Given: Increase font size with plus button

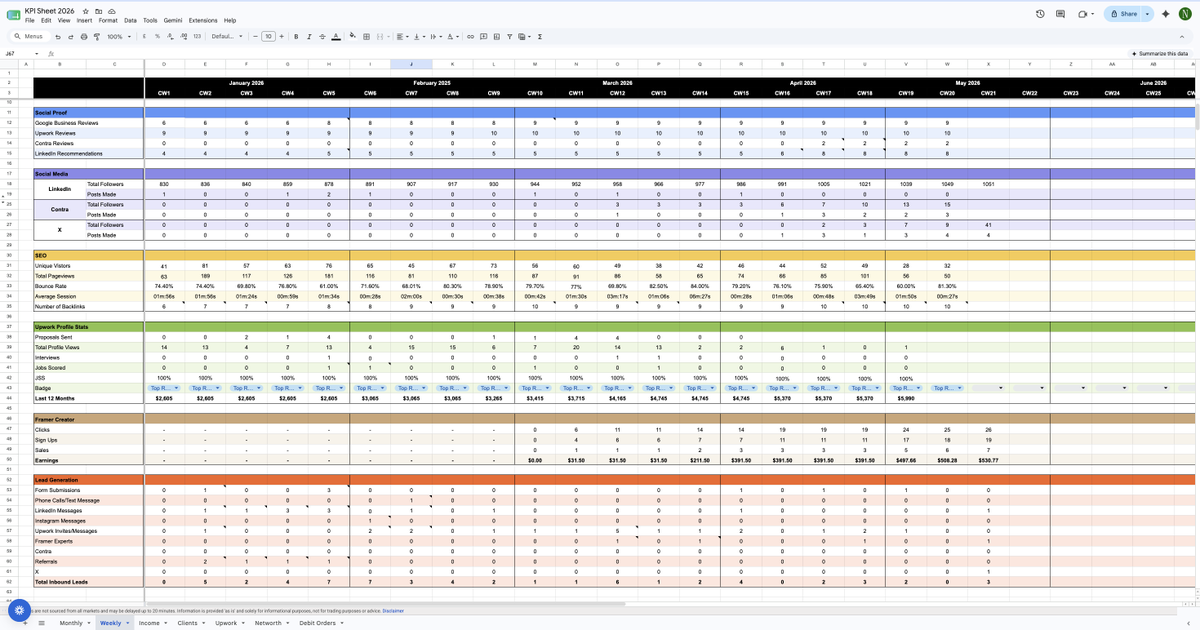Looking at the screenshot, I should coord(282,36).
